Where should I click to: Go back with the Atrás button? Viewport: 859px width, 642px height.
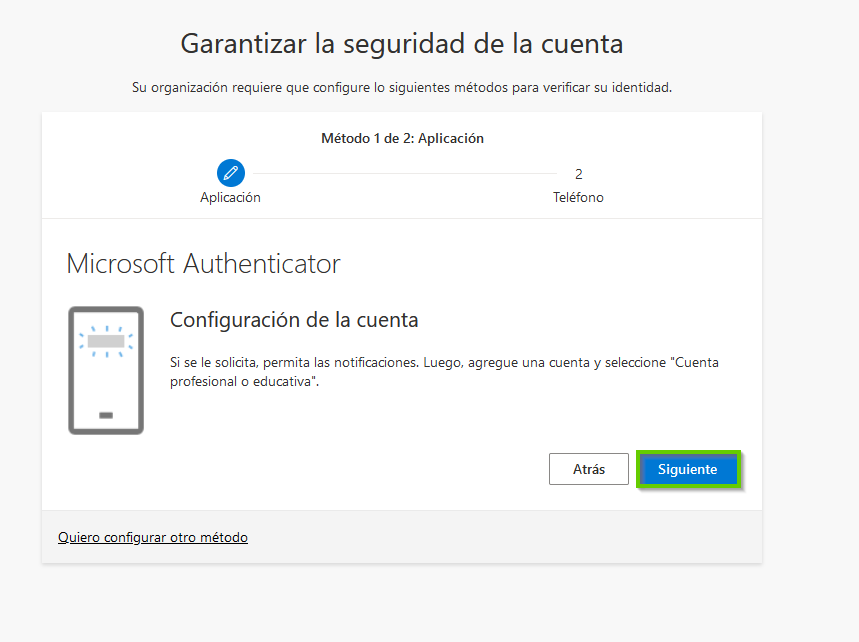click(x=589, y=469)
